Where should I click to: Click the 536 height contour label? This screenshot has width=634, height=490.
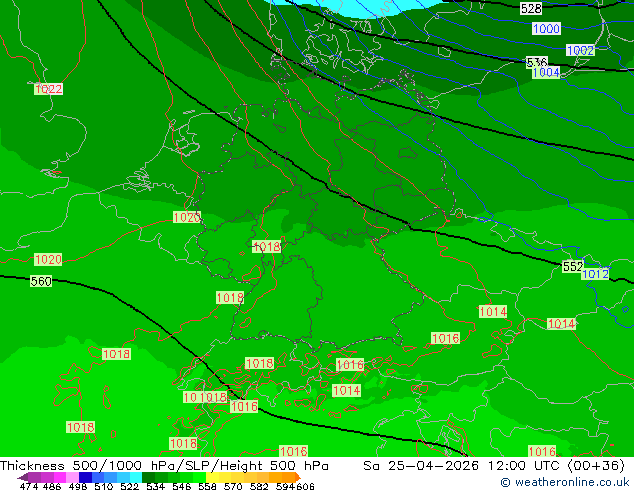(x=537, y=62)
